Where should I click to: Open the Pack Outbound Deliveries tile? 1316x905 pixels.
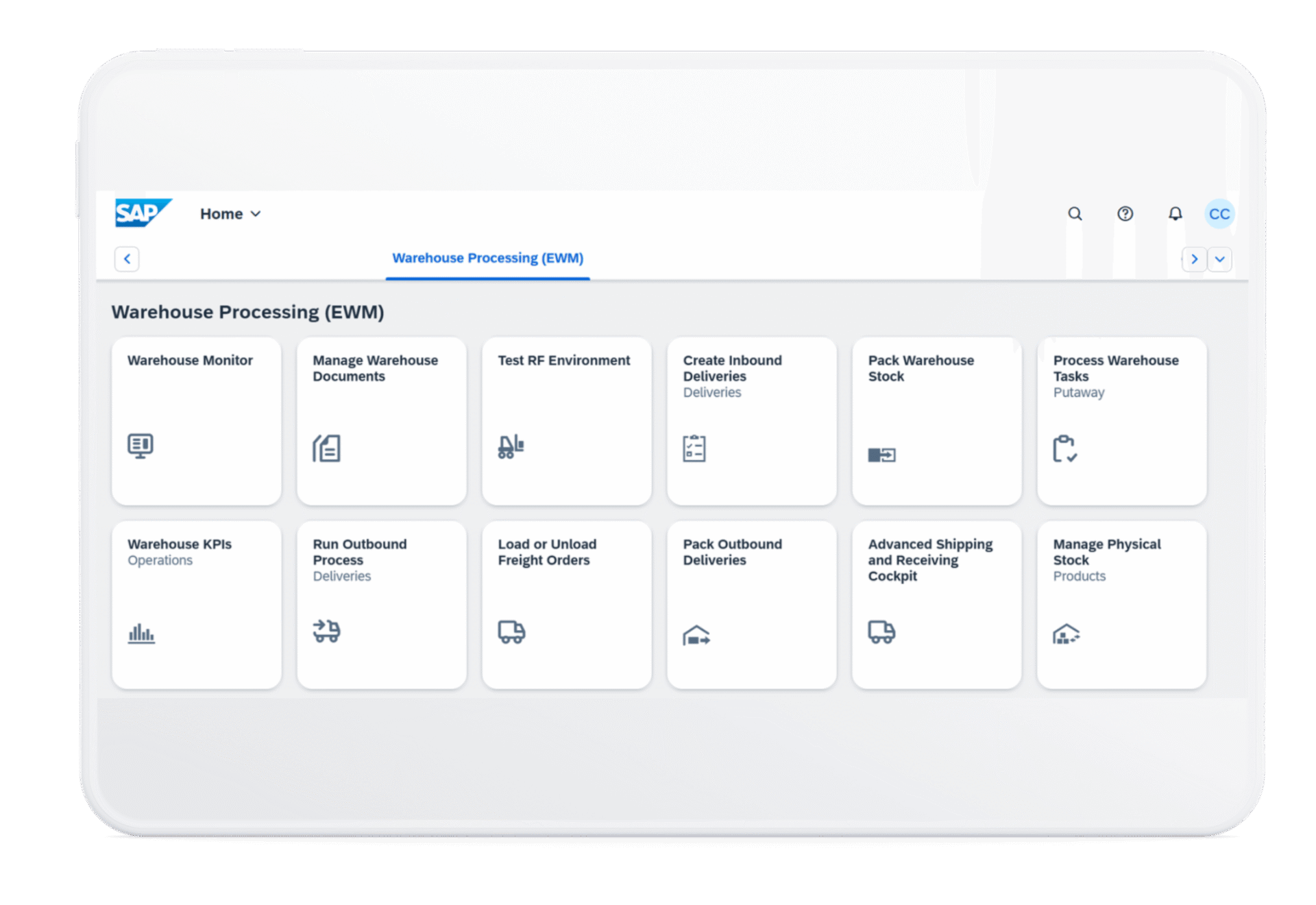click(751, 605)
